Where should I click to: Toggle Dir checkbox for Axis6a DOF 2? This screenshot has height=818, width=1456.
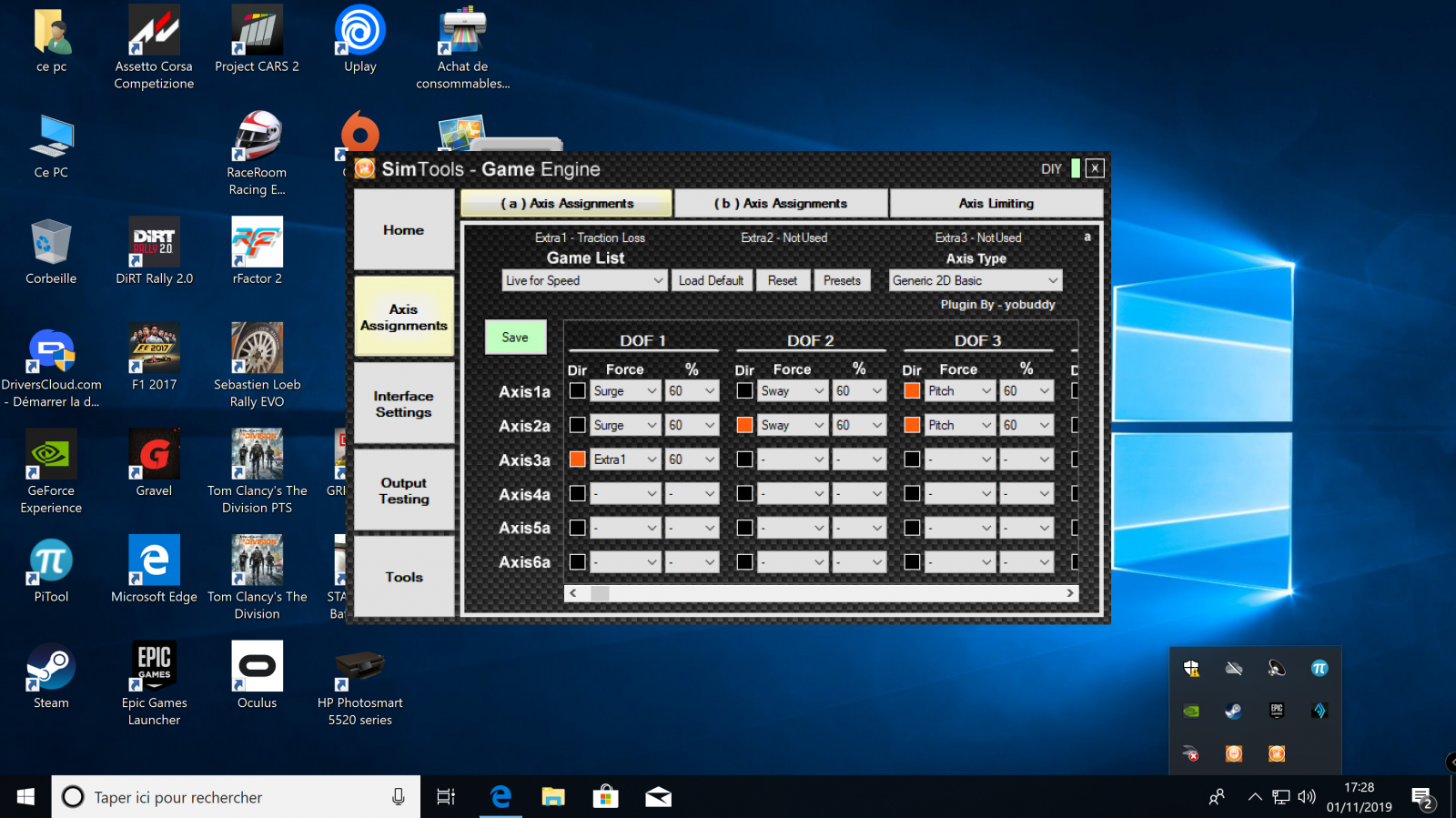pyautogui.click(x=744, y=562)
